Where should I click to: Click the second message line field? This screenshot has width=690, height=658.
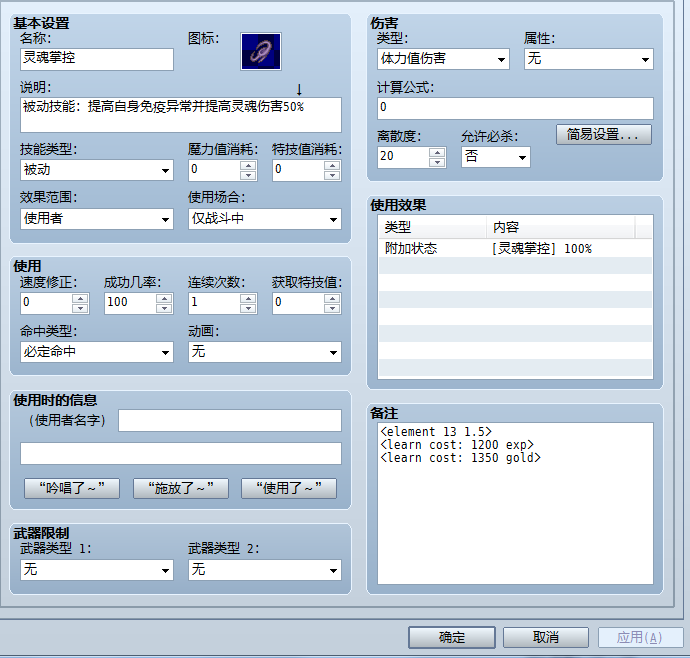[181, 453]
